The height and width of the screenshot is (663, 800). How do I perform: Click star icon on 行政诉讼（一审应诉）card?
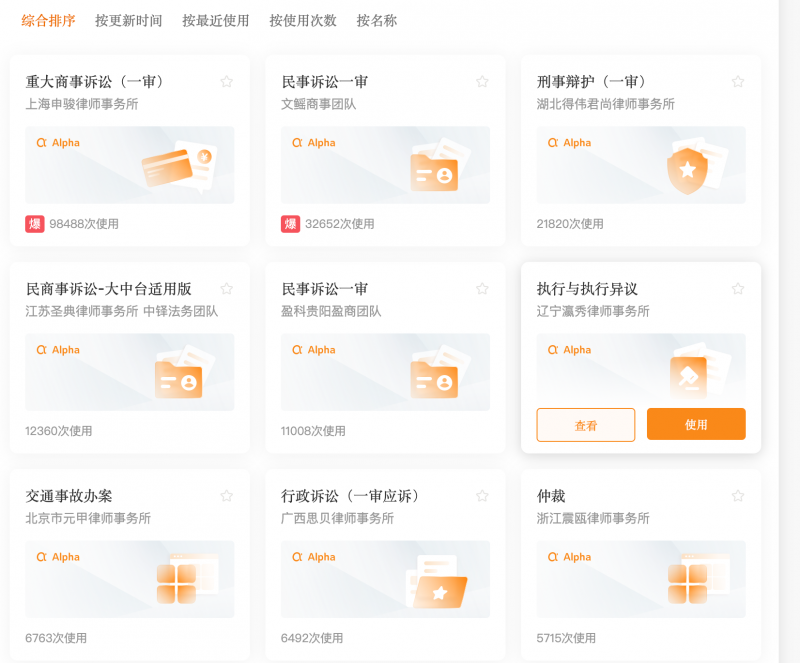(x=482, y=496)
